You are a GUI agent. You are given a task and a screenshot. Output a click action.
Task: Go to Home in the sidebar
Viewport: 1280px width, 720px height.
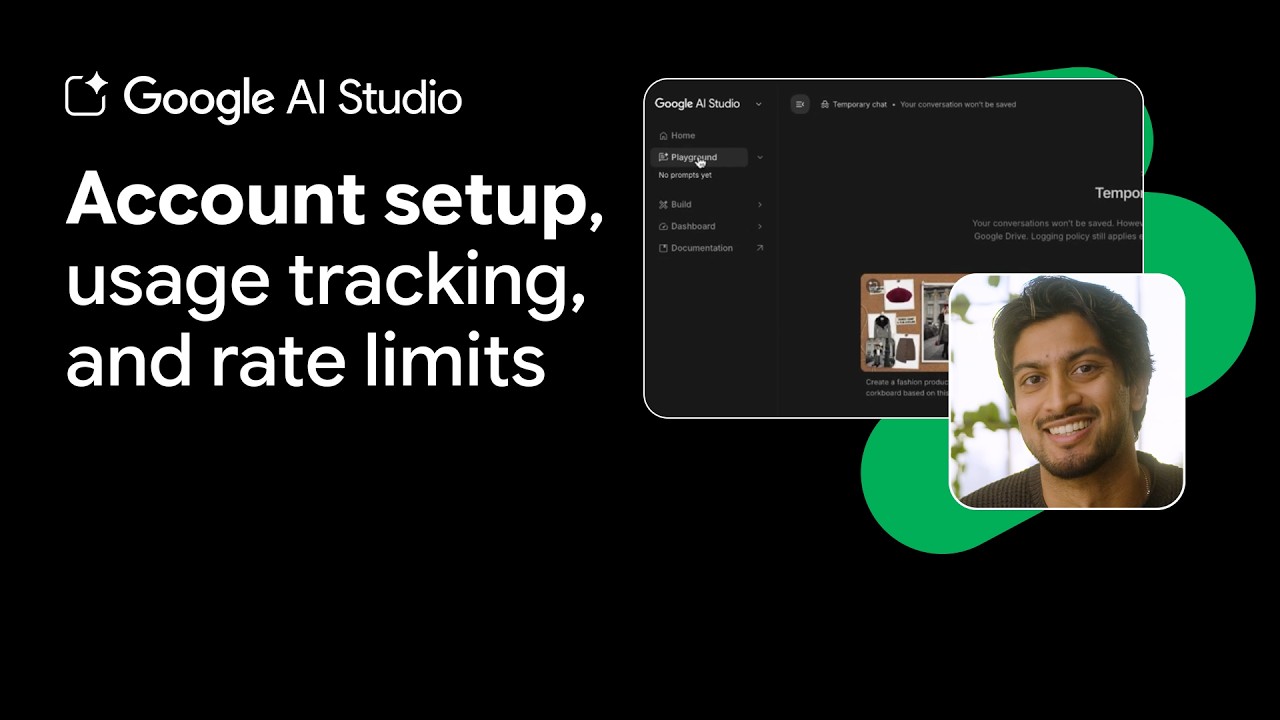pos(677,135)
